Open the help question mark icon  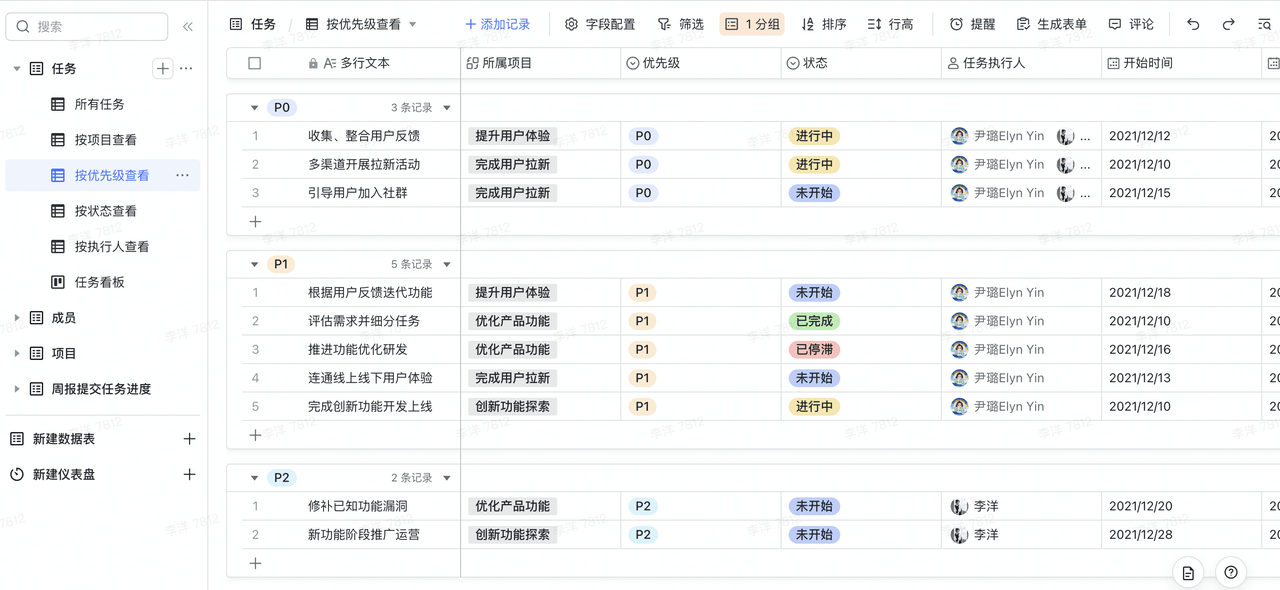1231,572
